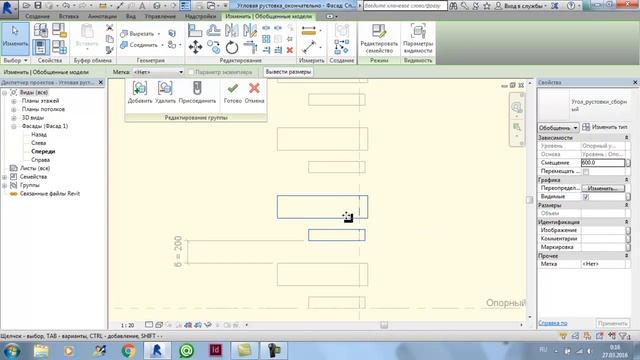Open the Вид ribbon tab
The width and height of the screenshot is (640, 360).
point(131,16)
